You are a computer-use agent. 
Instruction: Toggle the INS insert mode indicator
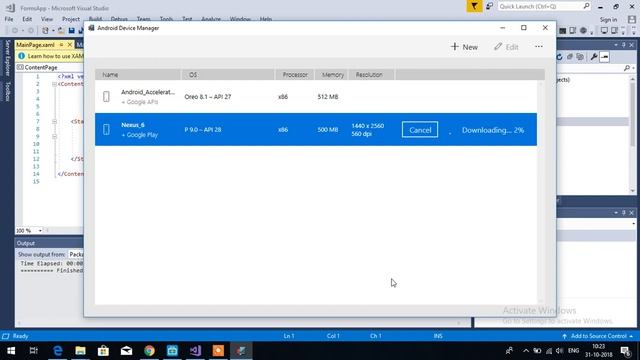(x=438, y=336)
